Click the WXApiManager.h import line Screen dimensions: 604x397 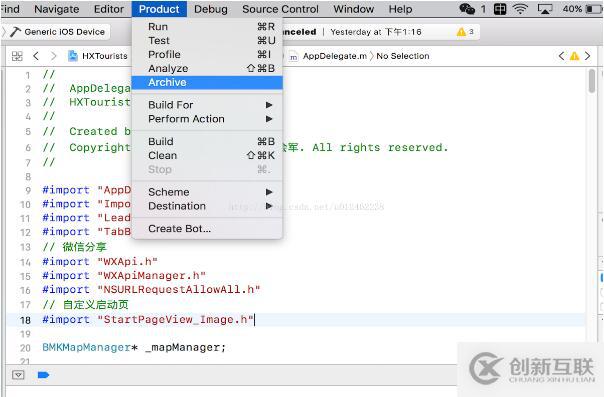(x=124, y=276)
